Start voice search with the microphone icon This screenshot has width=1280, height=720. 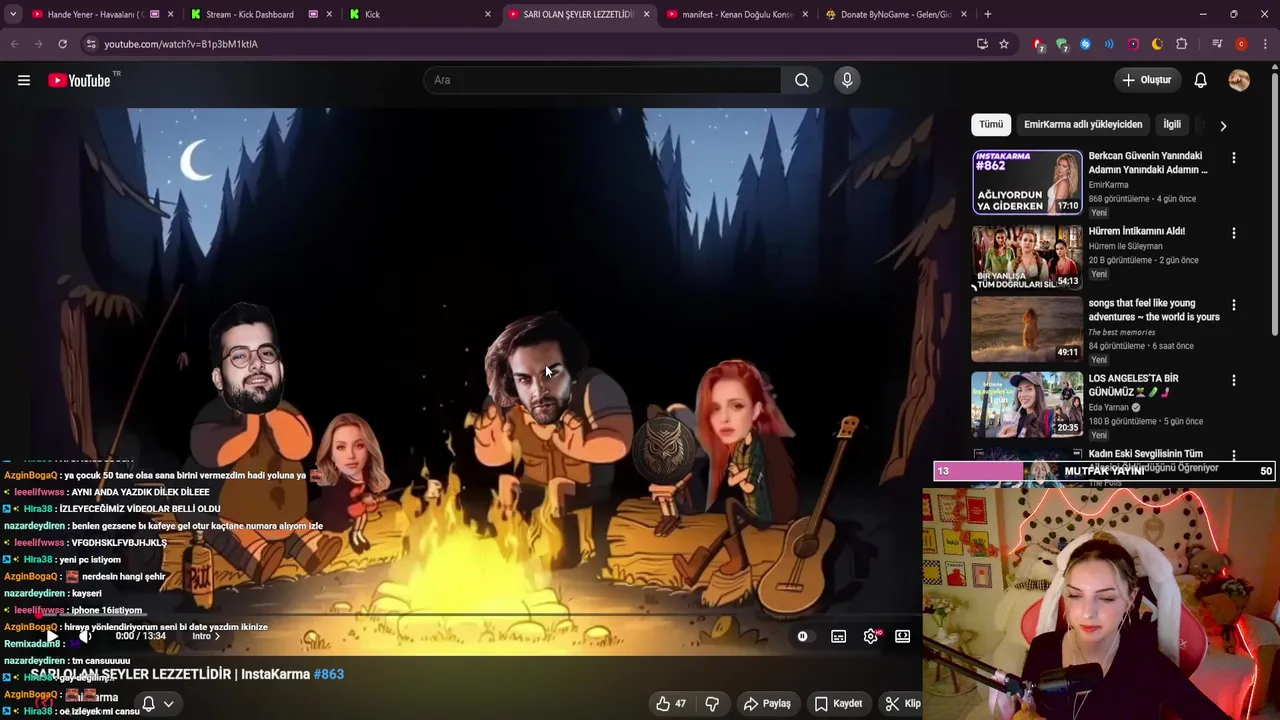click(847, 80)
